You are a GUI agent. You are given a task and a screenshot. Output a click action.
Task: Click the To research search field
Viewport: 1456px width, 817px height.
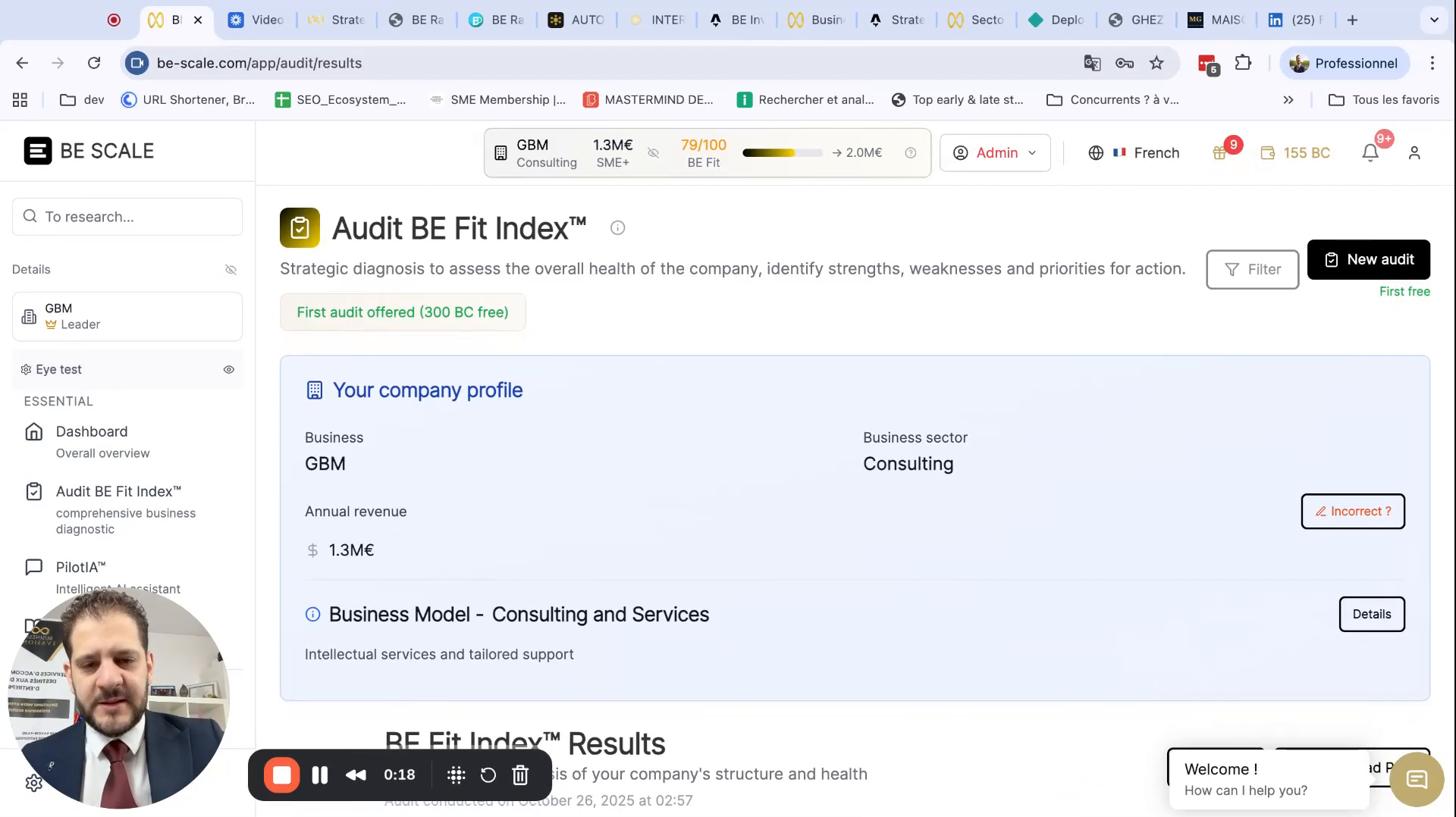tap(127, 217)
